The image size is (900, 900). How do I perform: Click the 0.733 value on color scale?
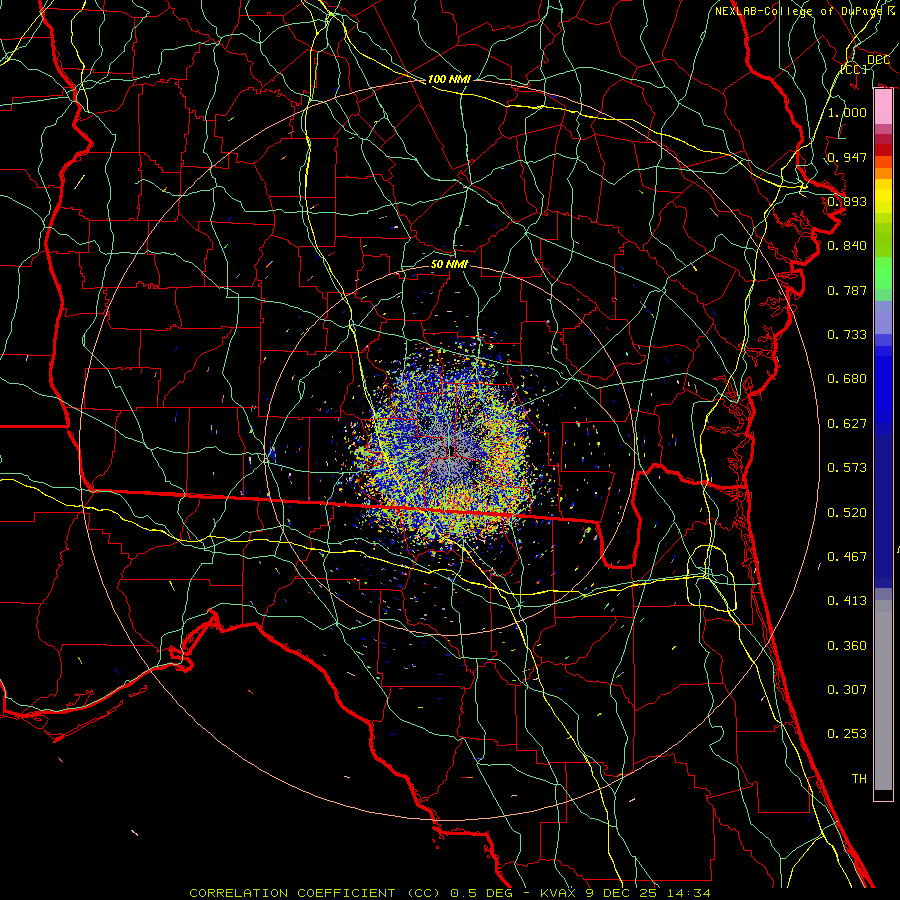(x=847, y=334)
